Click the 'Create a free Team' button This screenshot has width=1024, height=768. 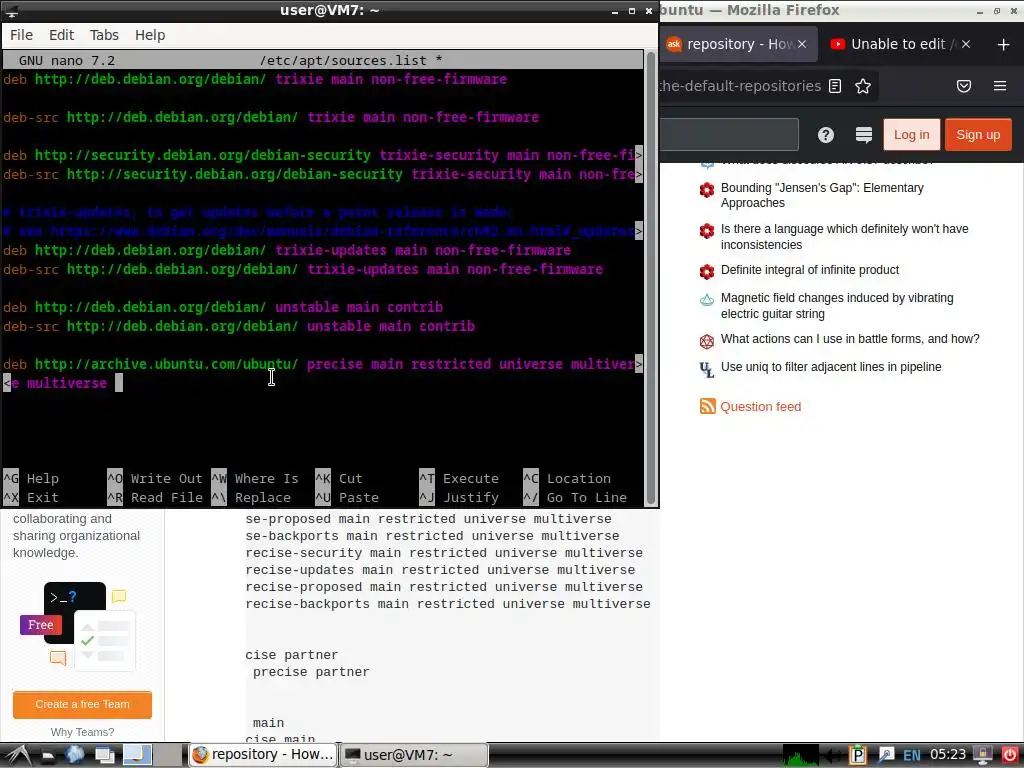pos(82,705)
